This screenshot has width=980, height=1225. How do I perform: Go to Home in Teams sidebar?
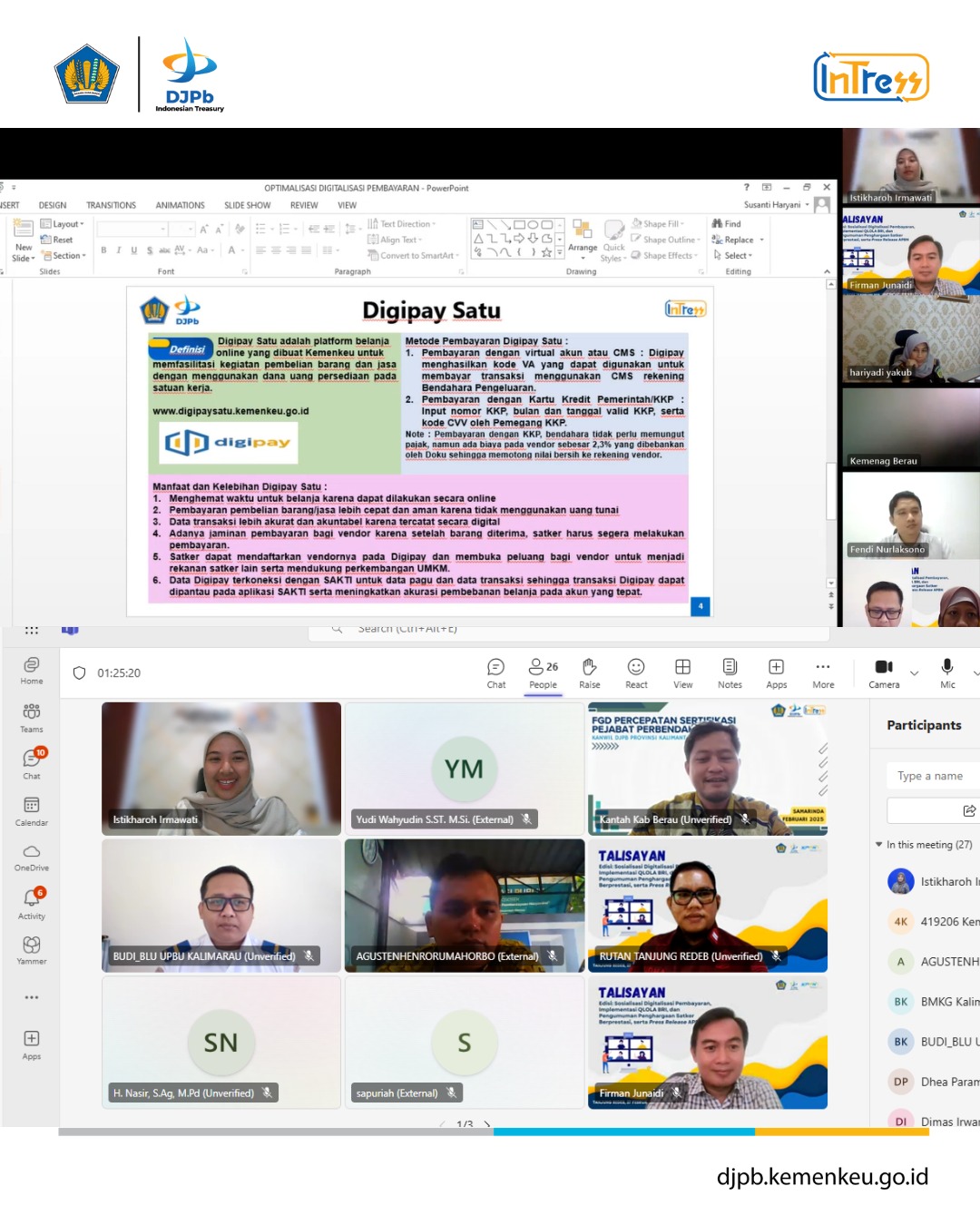32,671
